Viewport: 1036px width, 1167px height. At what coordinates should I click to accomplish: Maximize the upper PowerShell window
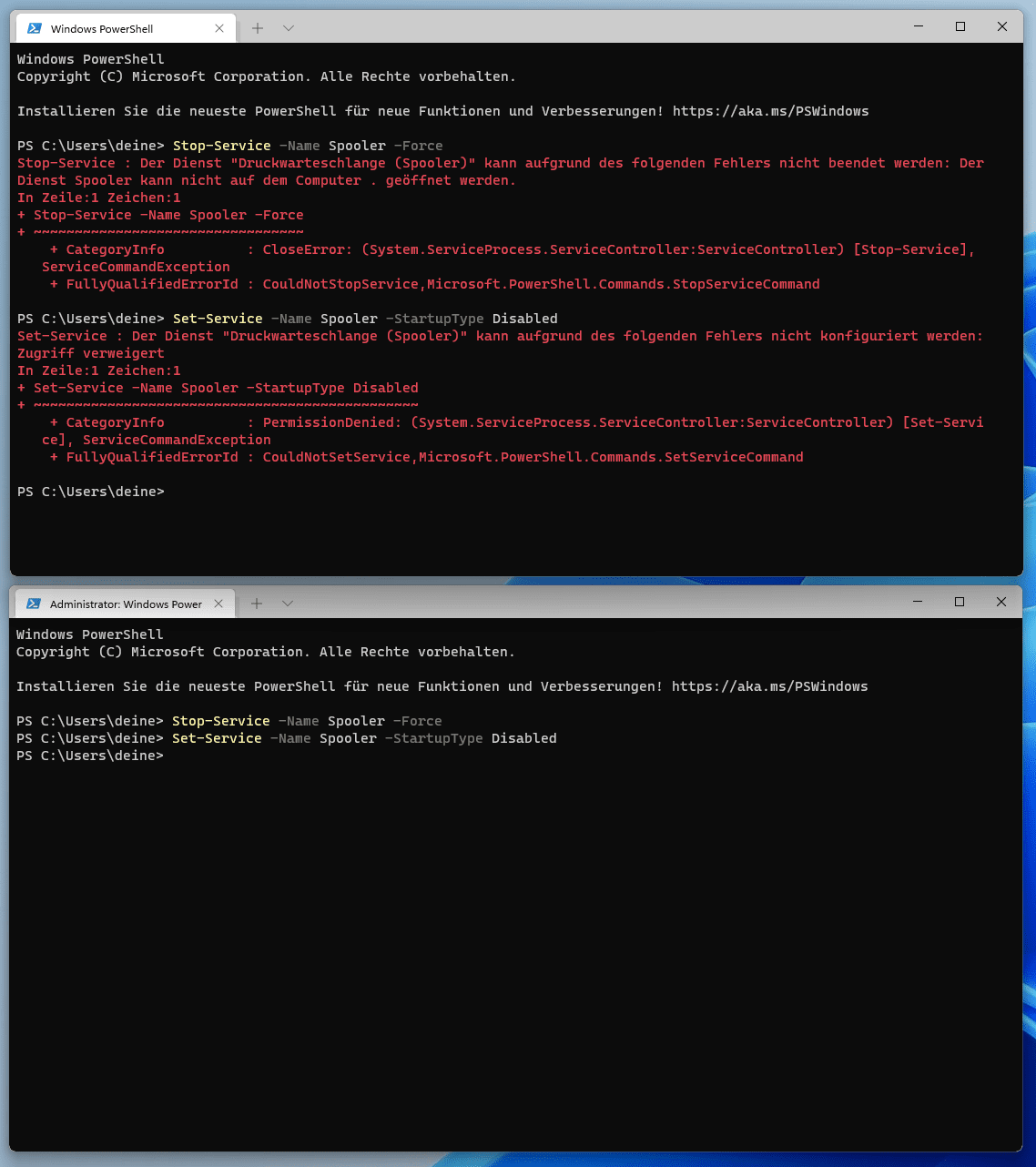pos(960,26)
